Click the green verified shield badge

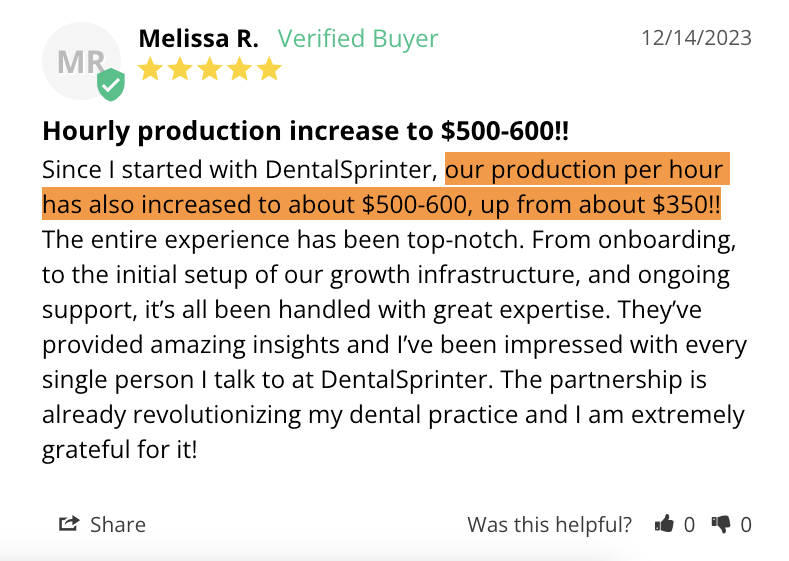pyautogui.click(x=111, y=85)
